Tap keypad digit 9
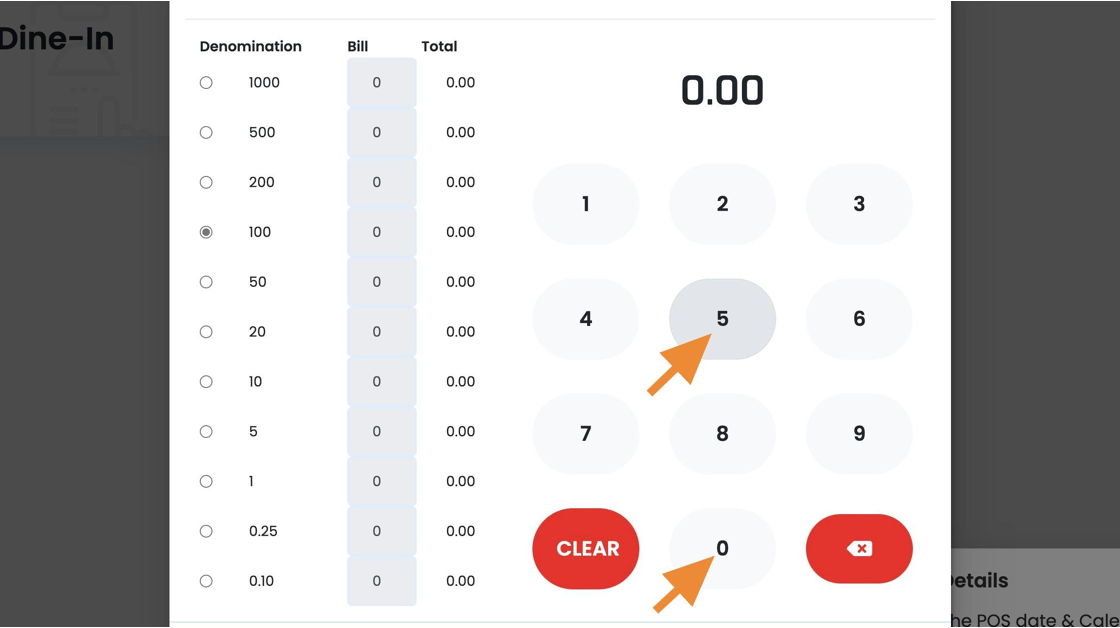Viewport: 1120px width, 628px height. tap(859, 434)
